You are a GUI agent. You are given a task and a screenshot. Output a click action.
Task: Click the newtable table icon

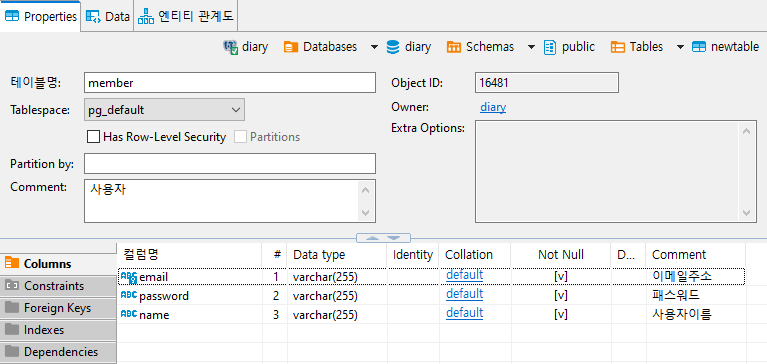click(699, 47)
